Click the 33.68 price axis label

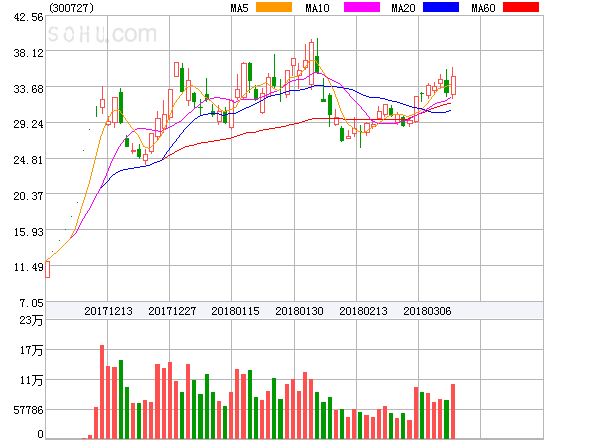28,89
